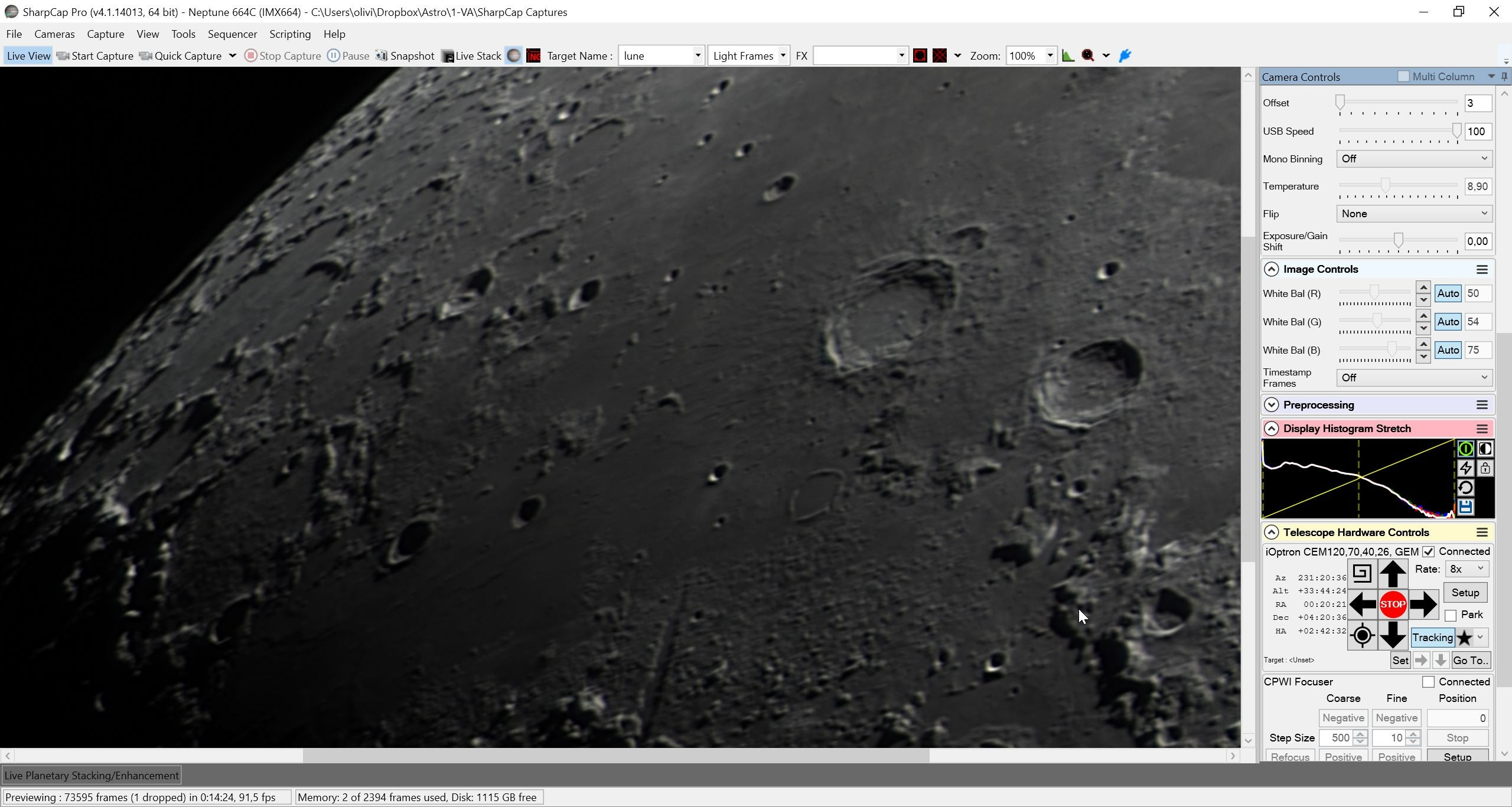Click the up arrow mount slew button
The image size is (1512, 807).
pos(1392,573)
